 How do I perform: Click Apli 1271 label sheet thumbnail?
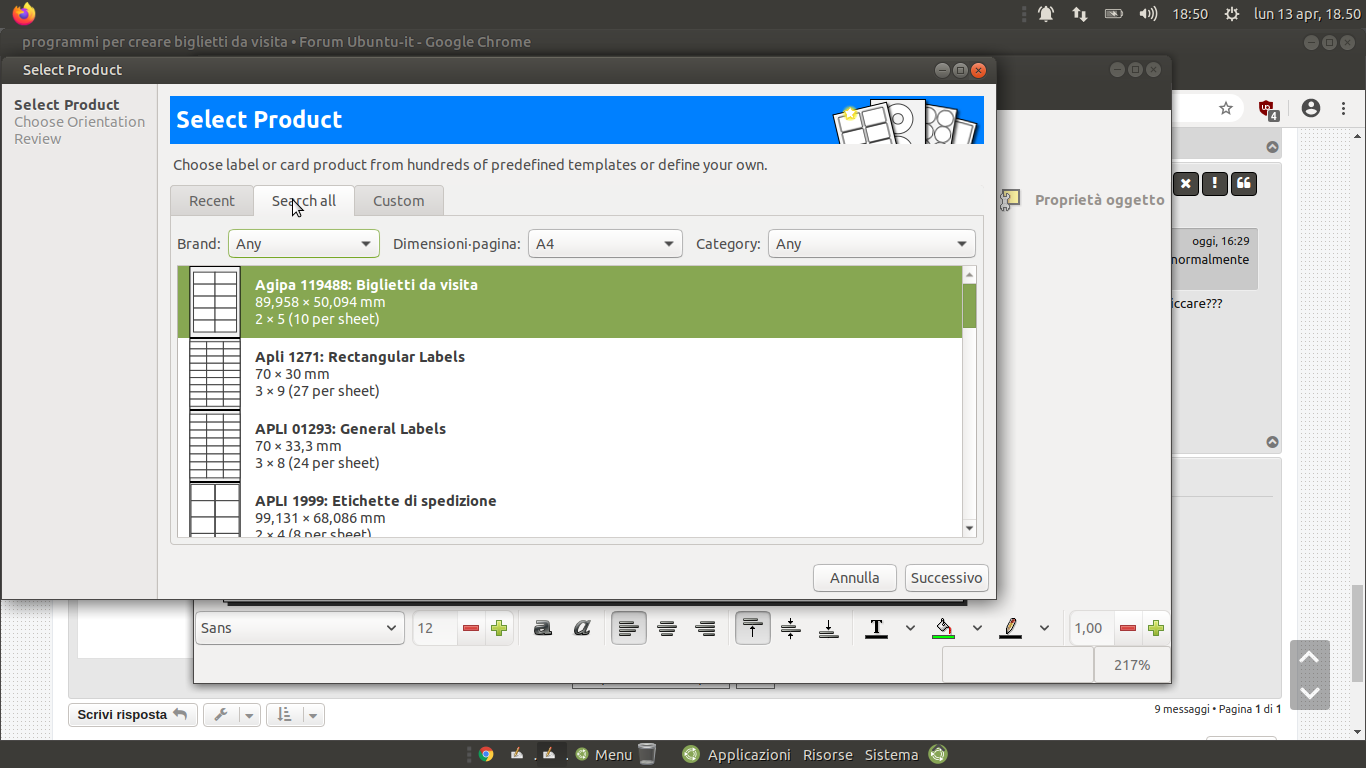coord(215,374)
